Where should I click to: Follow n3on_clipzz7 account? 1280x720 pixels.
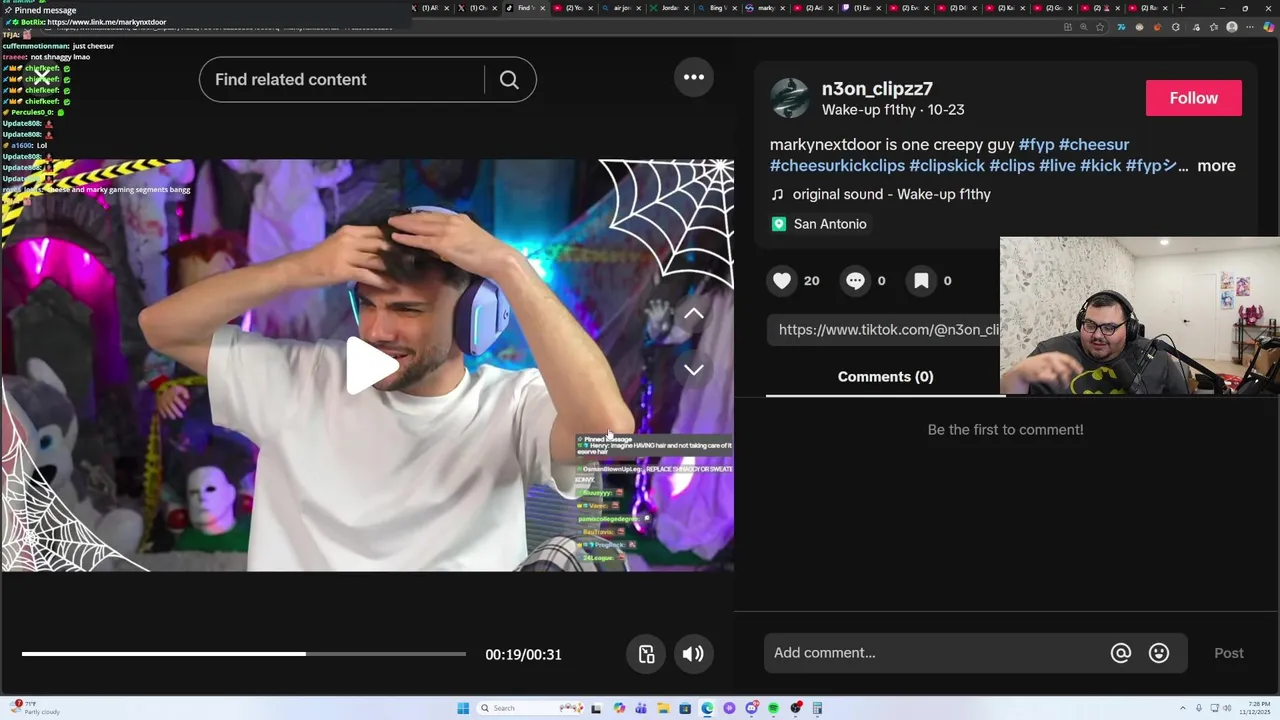coord(1194,98)
